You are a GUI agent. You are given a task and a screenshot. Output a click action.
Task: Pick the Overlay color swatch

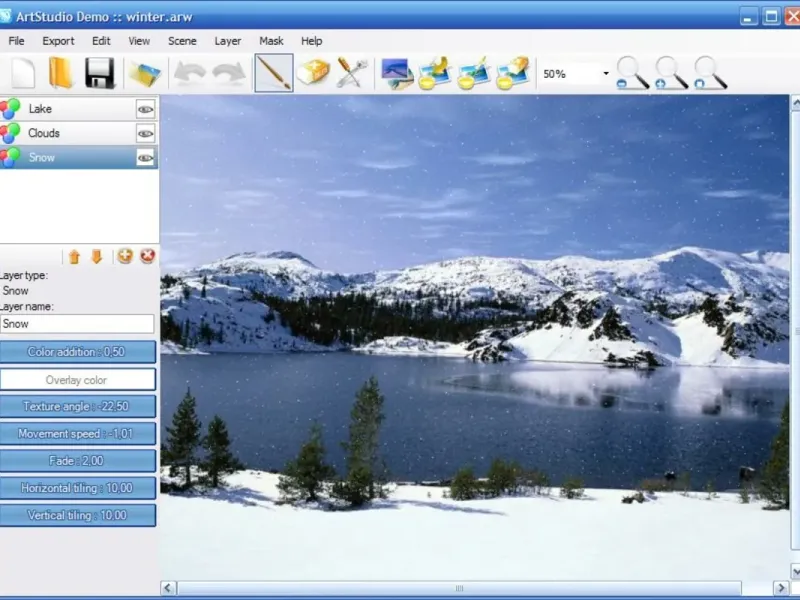[78, 380]
